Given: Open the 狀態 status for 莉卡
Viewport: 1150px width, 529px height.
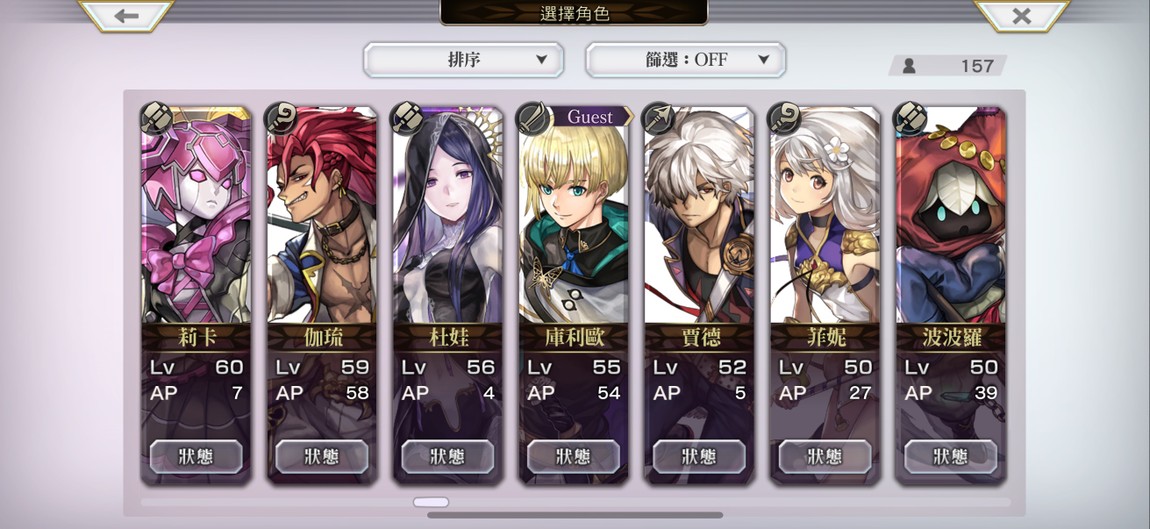Looking at the screenshot, I should [x=196, y=456].
